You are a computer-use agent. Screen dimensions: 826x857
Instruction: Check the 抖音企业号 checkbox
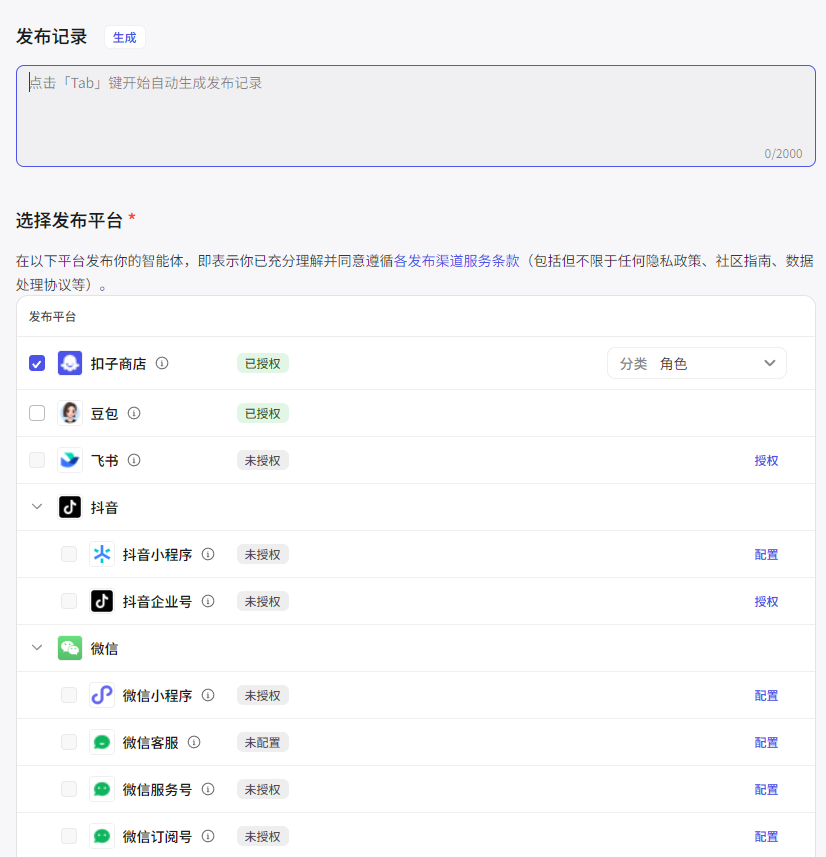point(69,601)
